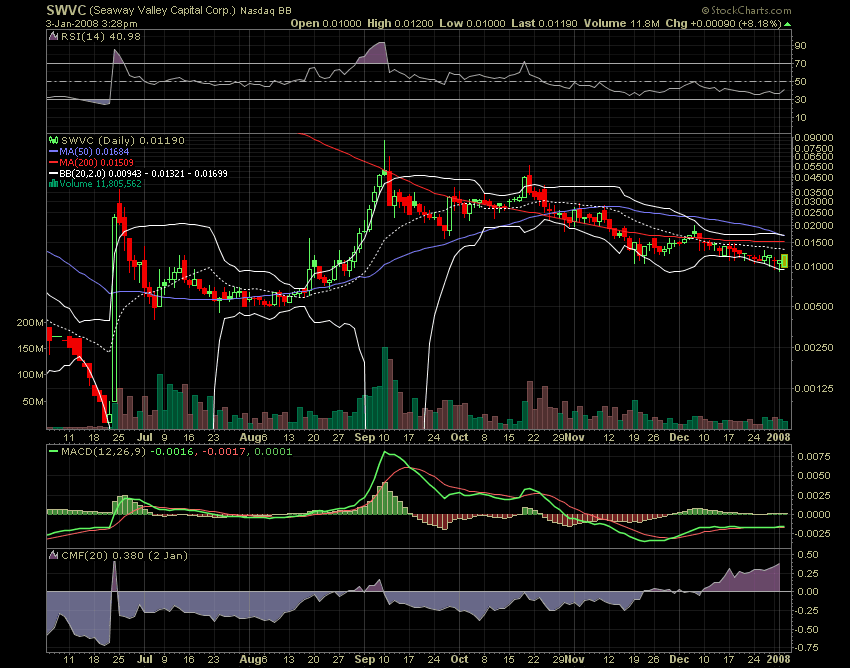
Task: Click the 0.0075 MACD axis label
Action: pyautogui.click(x=813, y=457)
